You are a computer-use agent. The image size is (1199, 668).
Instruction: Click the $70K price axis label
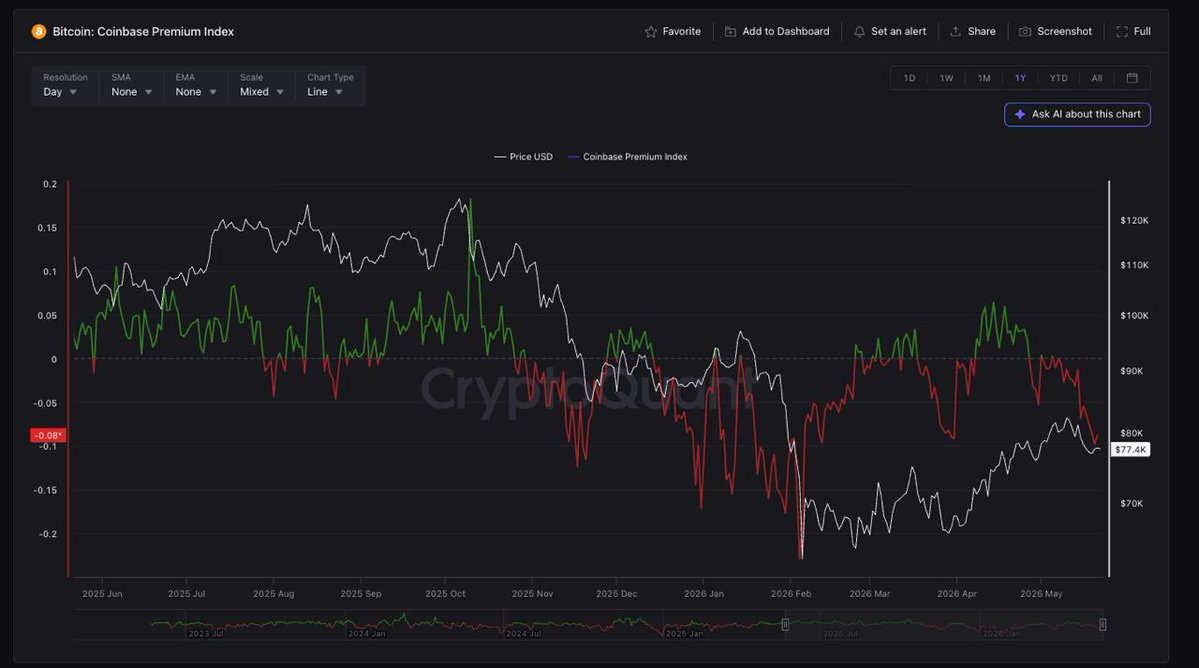point(1131,504)
